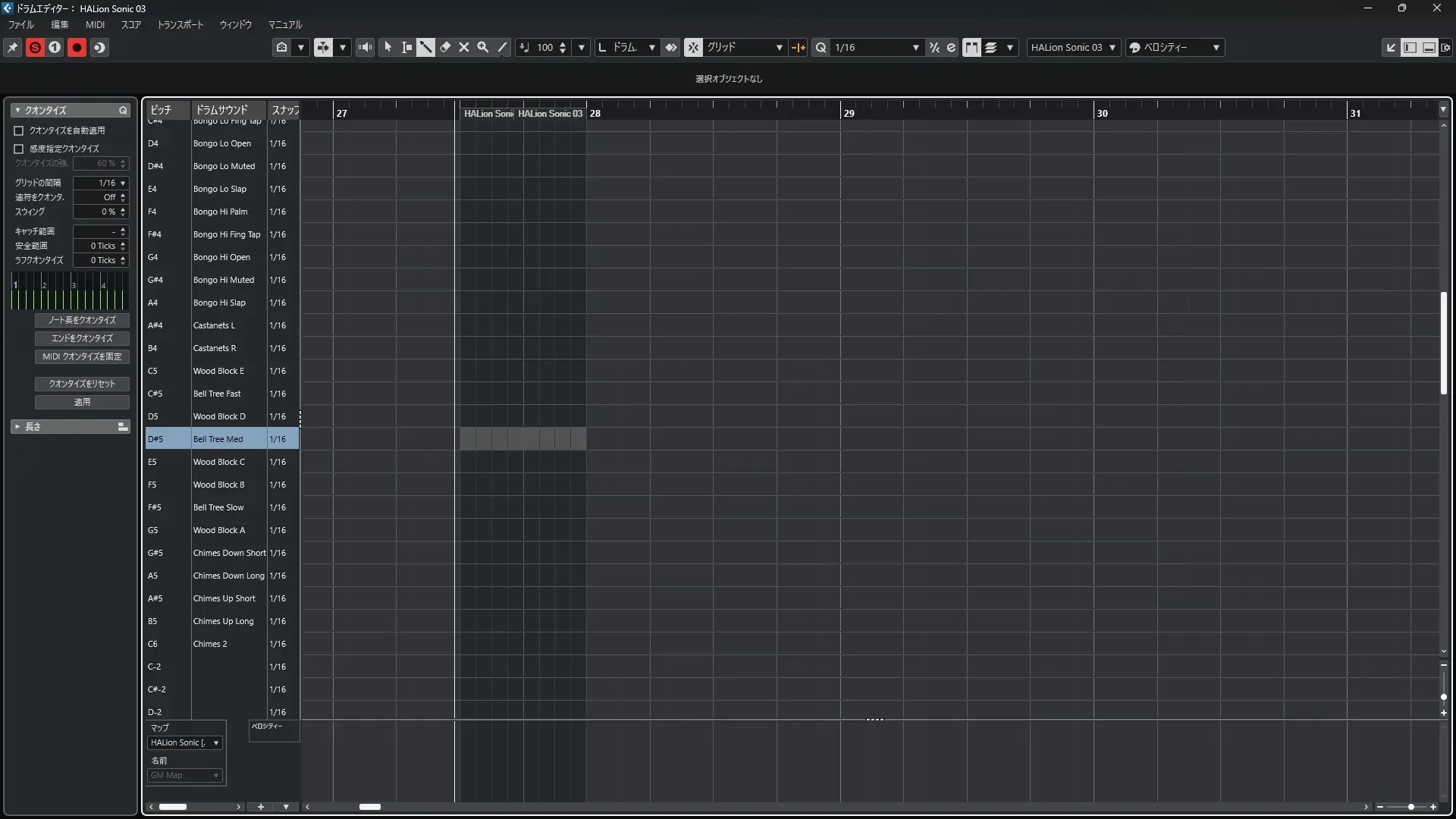Open the MIDI menu
Screen dimensions: 1456x819
coord(95,25)
